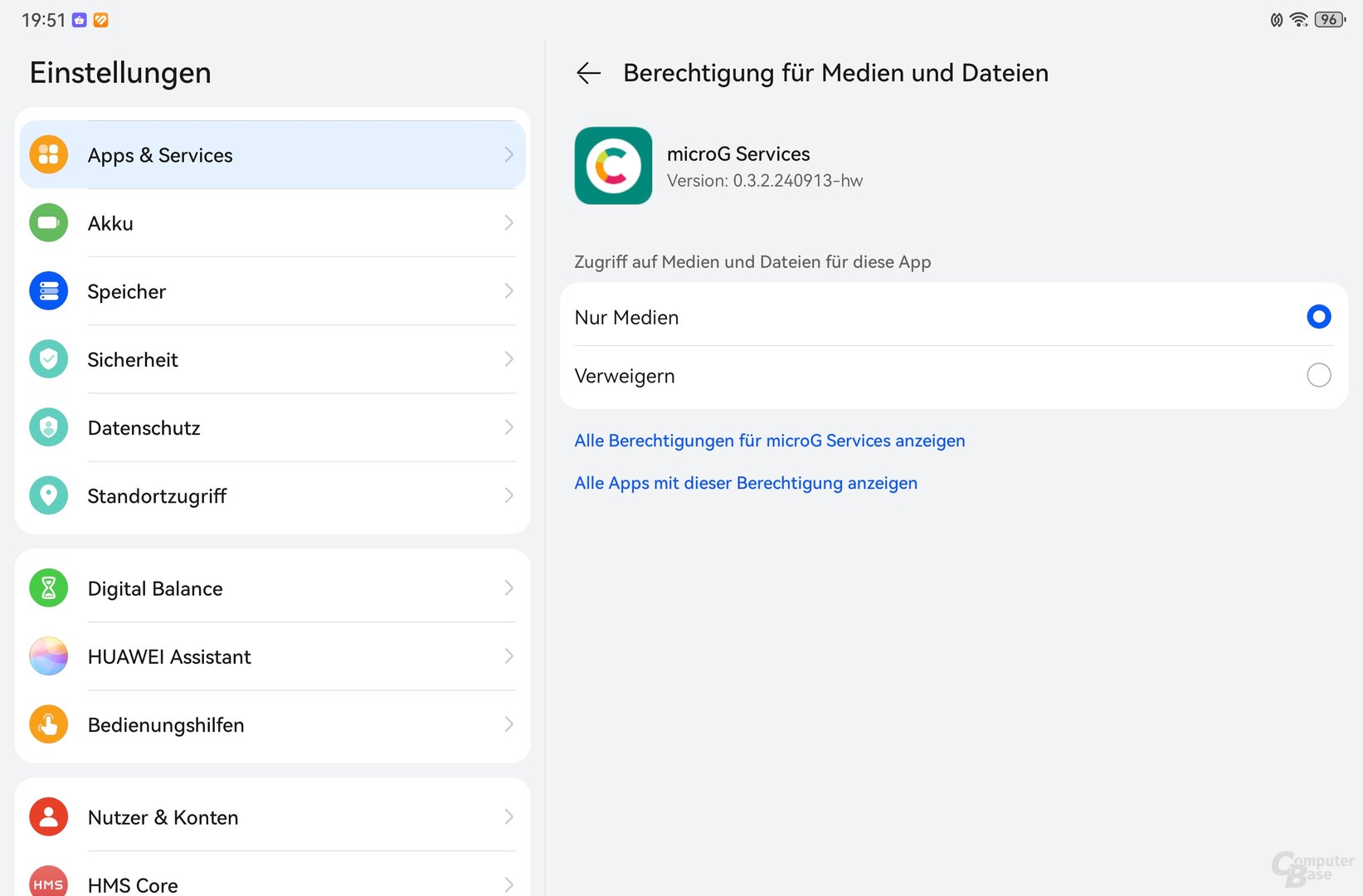Viewport: 1363px width, 896px height.
Task: Open the HUAWEI Assistant settings entry
Action: [x=272, y=656]
